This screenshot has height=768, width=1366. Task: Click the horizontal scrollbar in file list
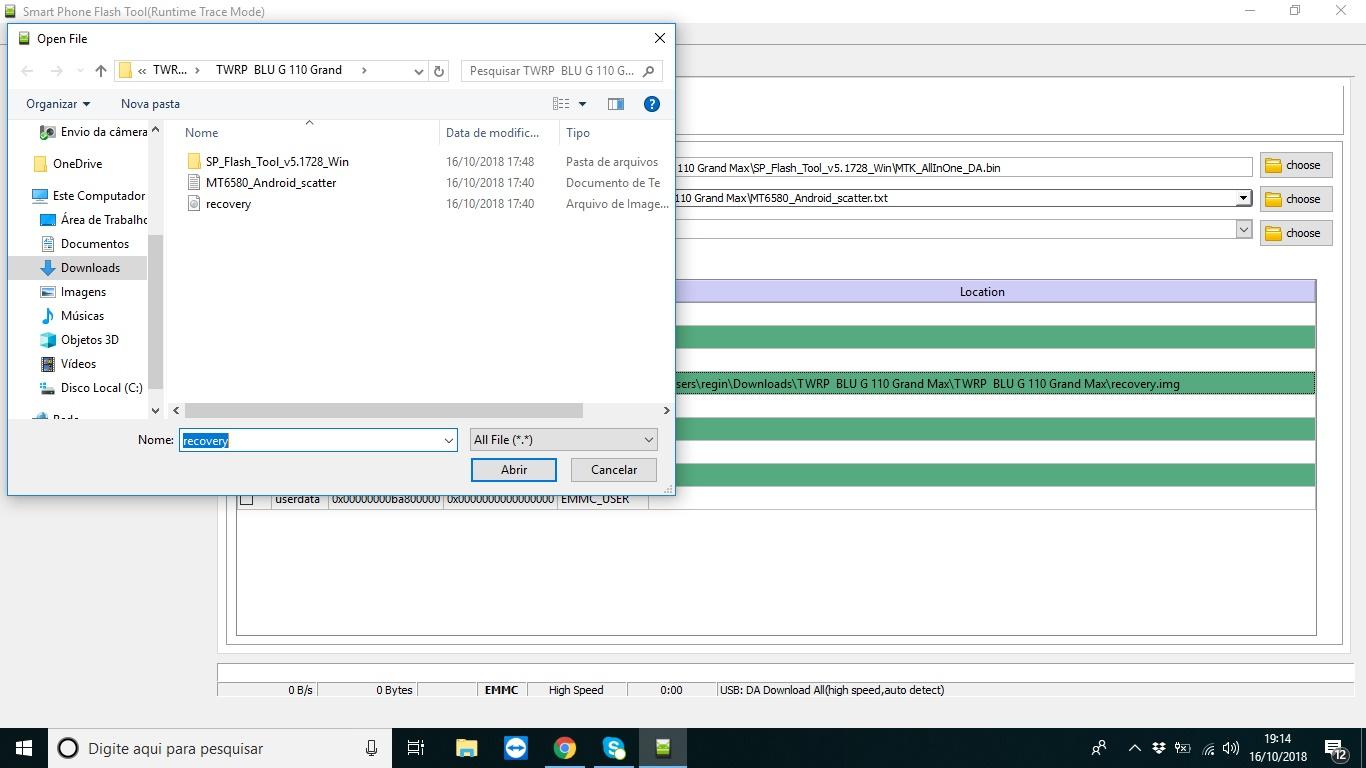[x=383, y=410]
